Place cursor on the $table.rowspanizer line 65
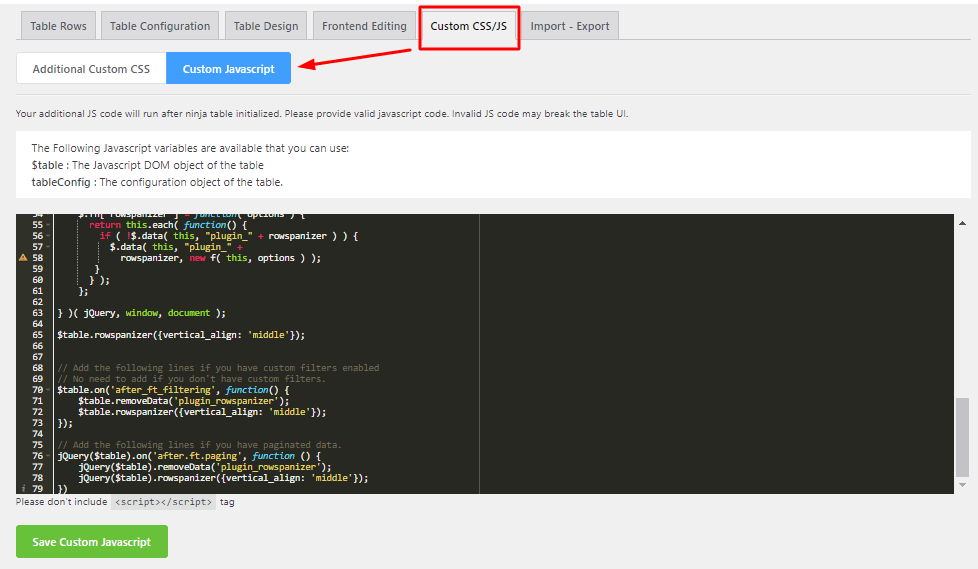Viewport: 978px width, 569px height. [180, 335]
